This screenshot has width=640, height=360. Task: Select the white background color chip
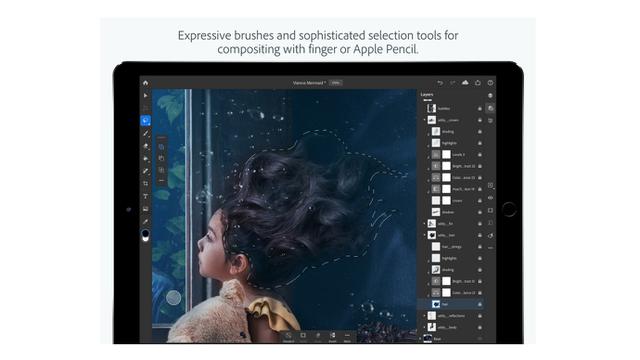click(146, 239)
